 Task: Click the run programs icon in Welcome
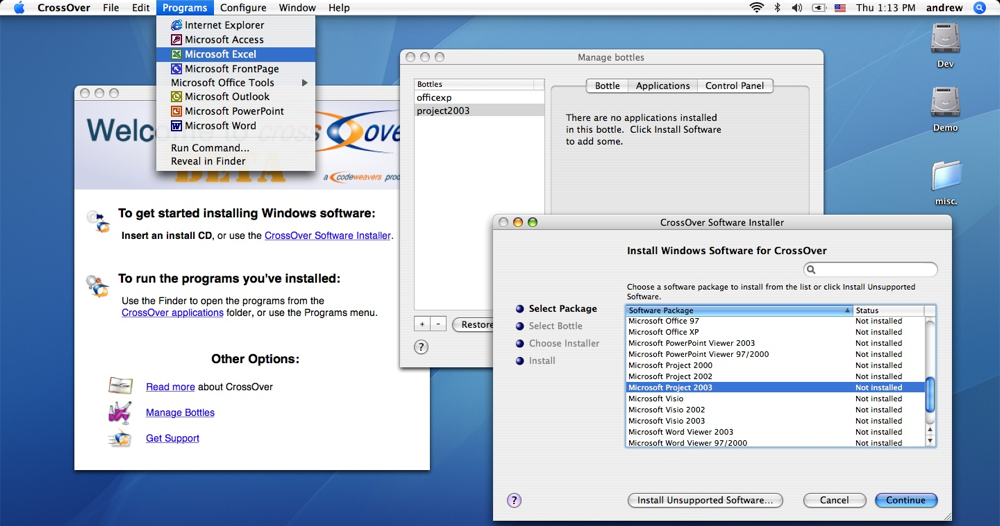click(x=98, y=286)
